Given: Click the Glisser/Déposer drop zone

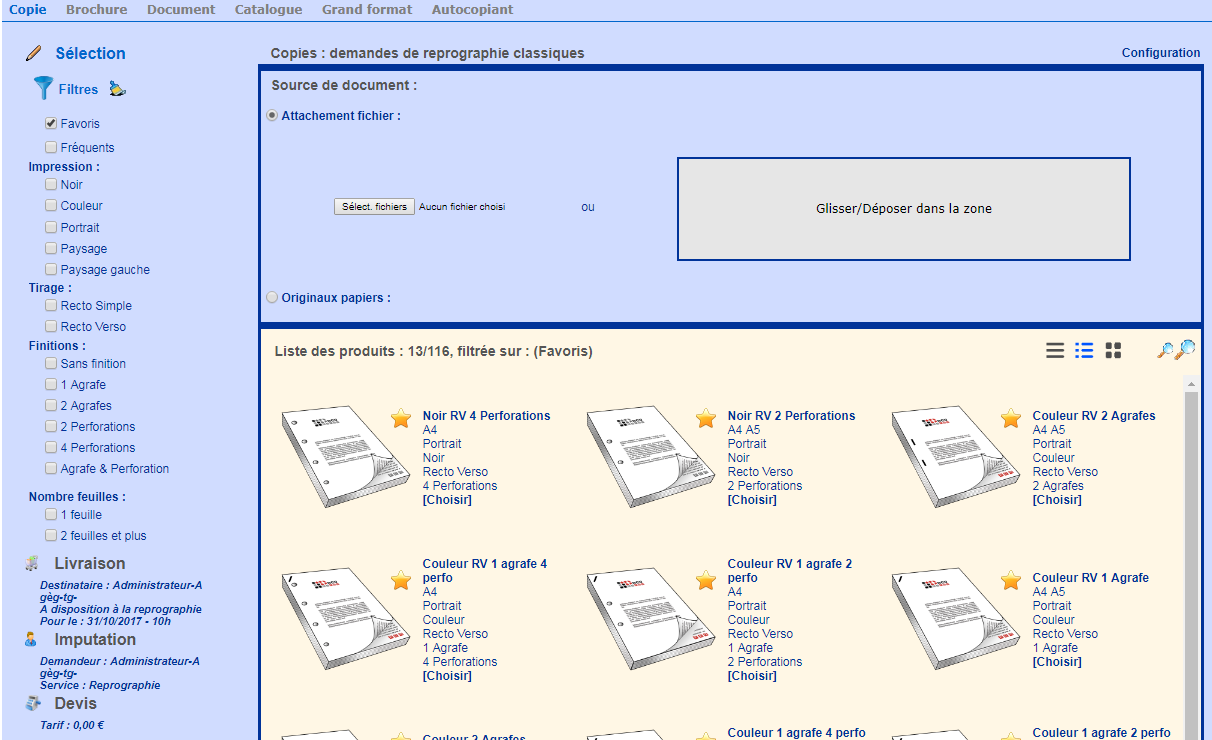Looking at the screenshot, I should pyautogui.click(x=904, y=209).
